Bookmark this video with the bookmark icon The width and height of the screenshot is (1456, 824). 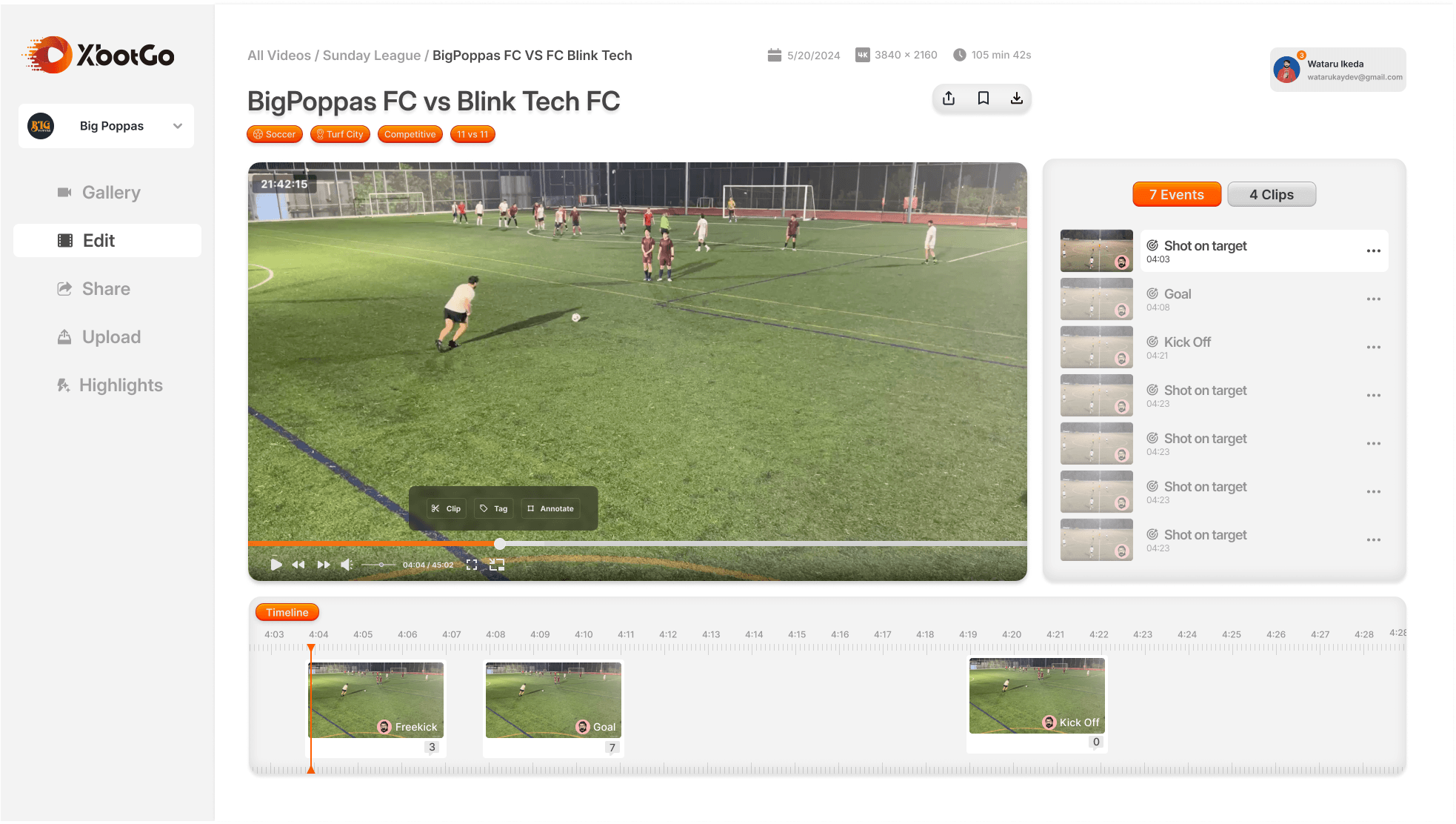984,99
